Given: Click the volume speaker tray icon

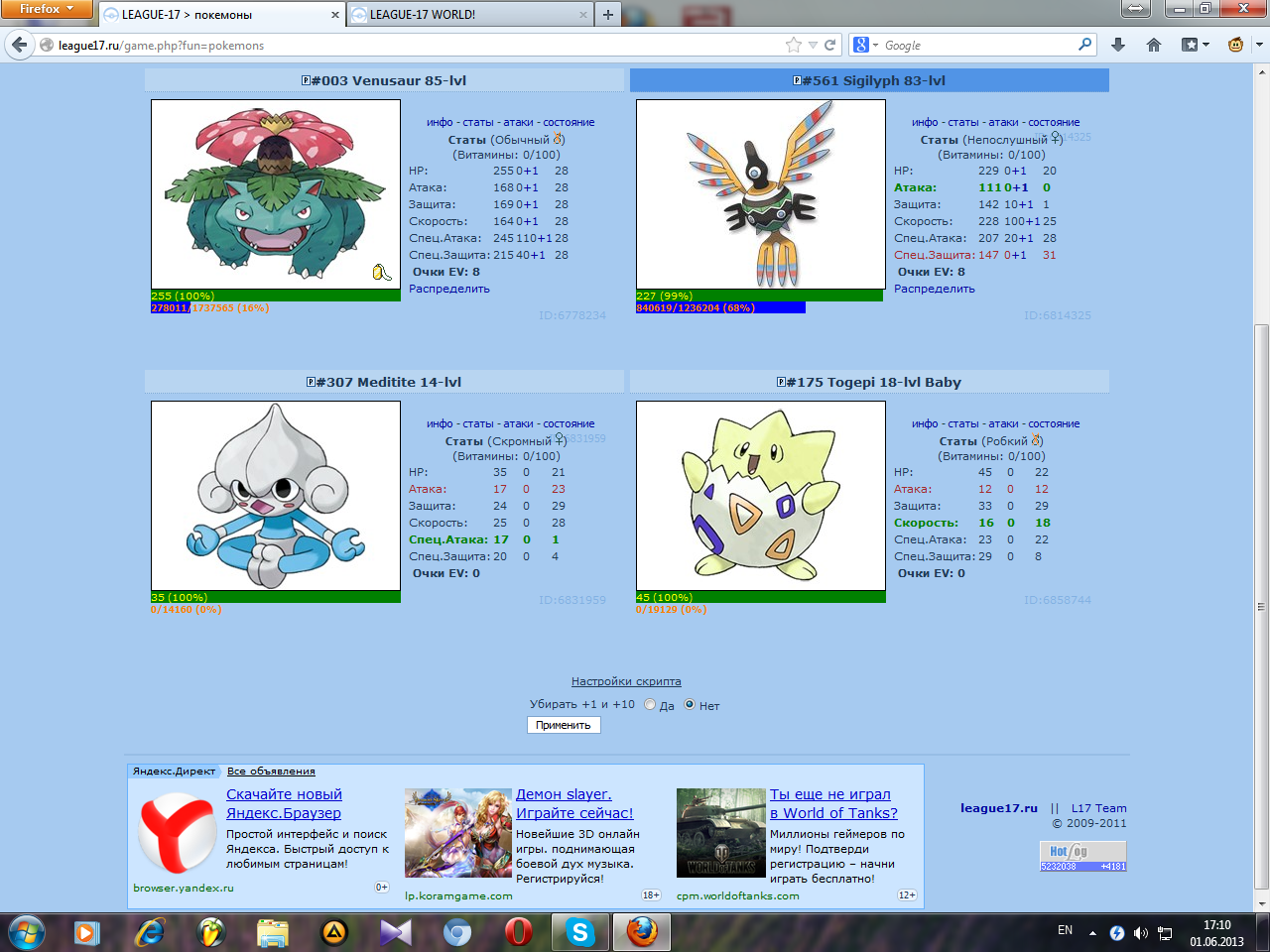Looking at the screenshot, I should [1141, 932].
